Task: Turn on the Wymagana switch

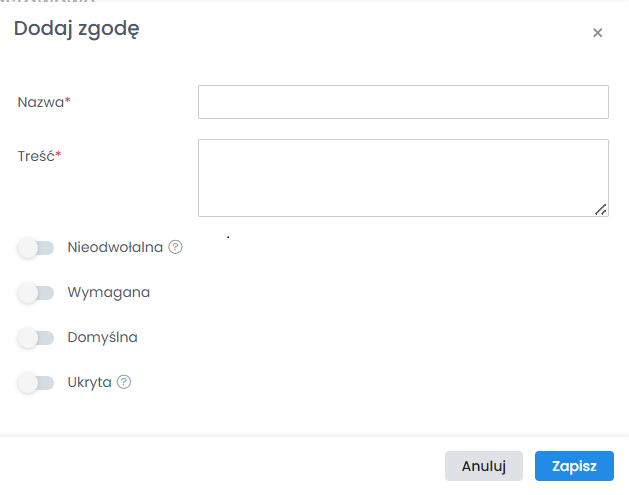Action: coord(36,293)
